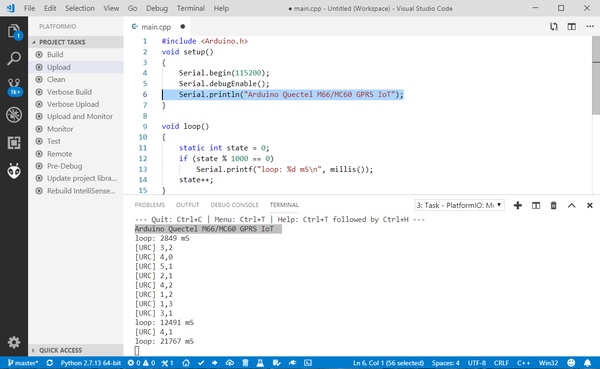This screenshot has height=369, width=600.
Task: Run the Upload project task
Action: pos(76,67)
